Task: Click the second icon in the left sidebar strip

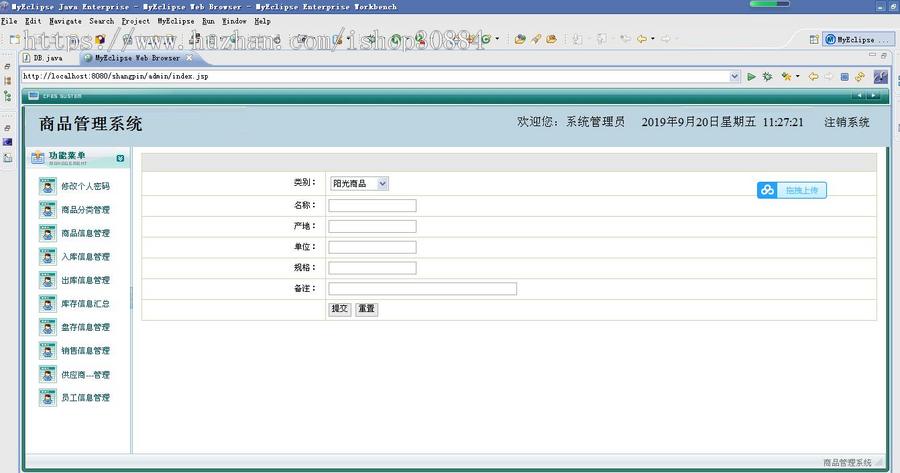Action: 7,81
